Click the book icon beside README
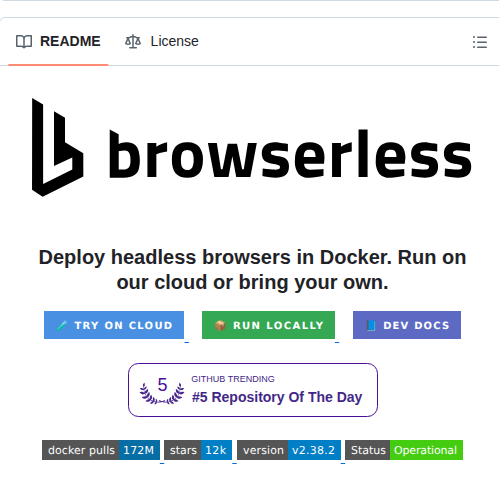The height and width of the screenshot is (499, 499). tap(24, 42)
